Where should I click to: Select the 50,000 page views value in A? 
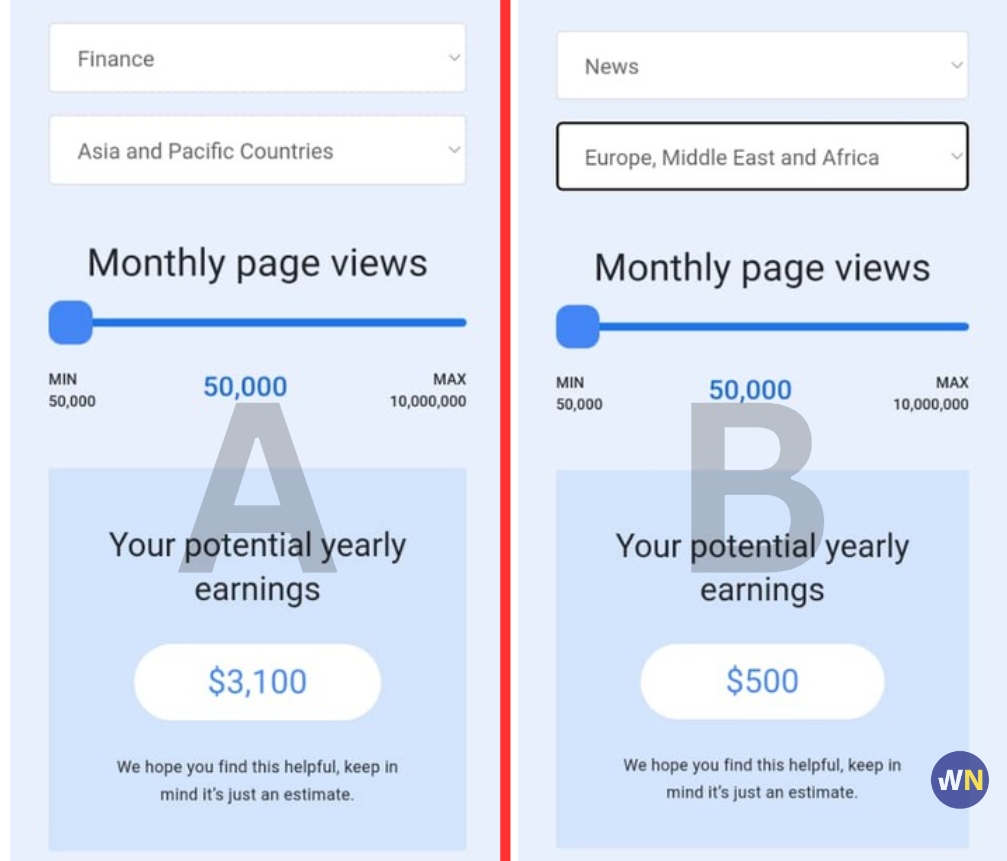tap(245, 386)
